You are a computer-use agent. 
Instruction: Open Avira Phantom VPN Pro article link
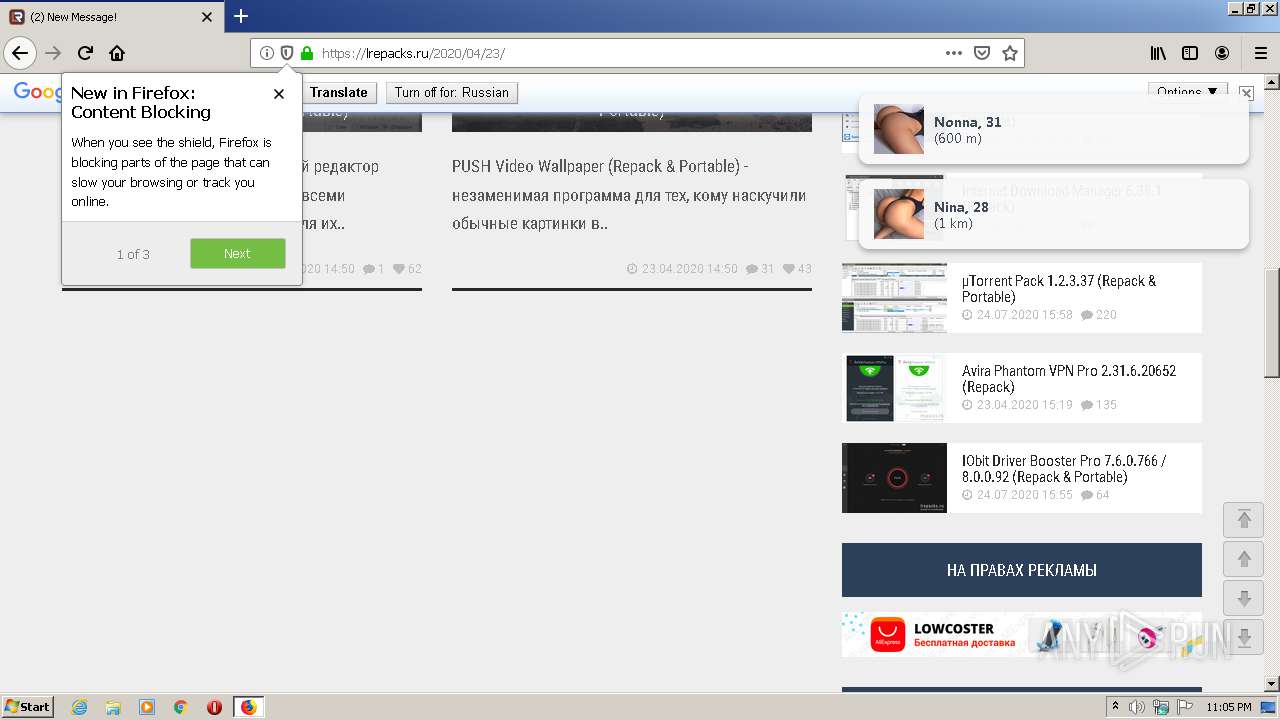[1069, 379]
